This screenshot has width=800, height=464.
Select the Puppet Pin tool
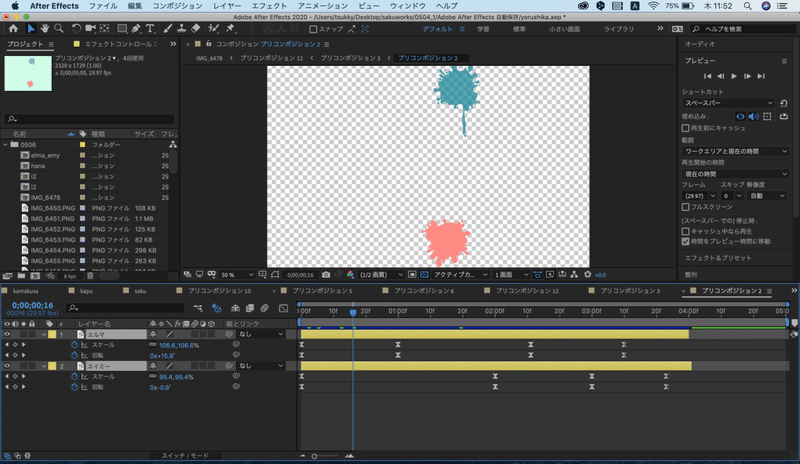coord(230,29)
